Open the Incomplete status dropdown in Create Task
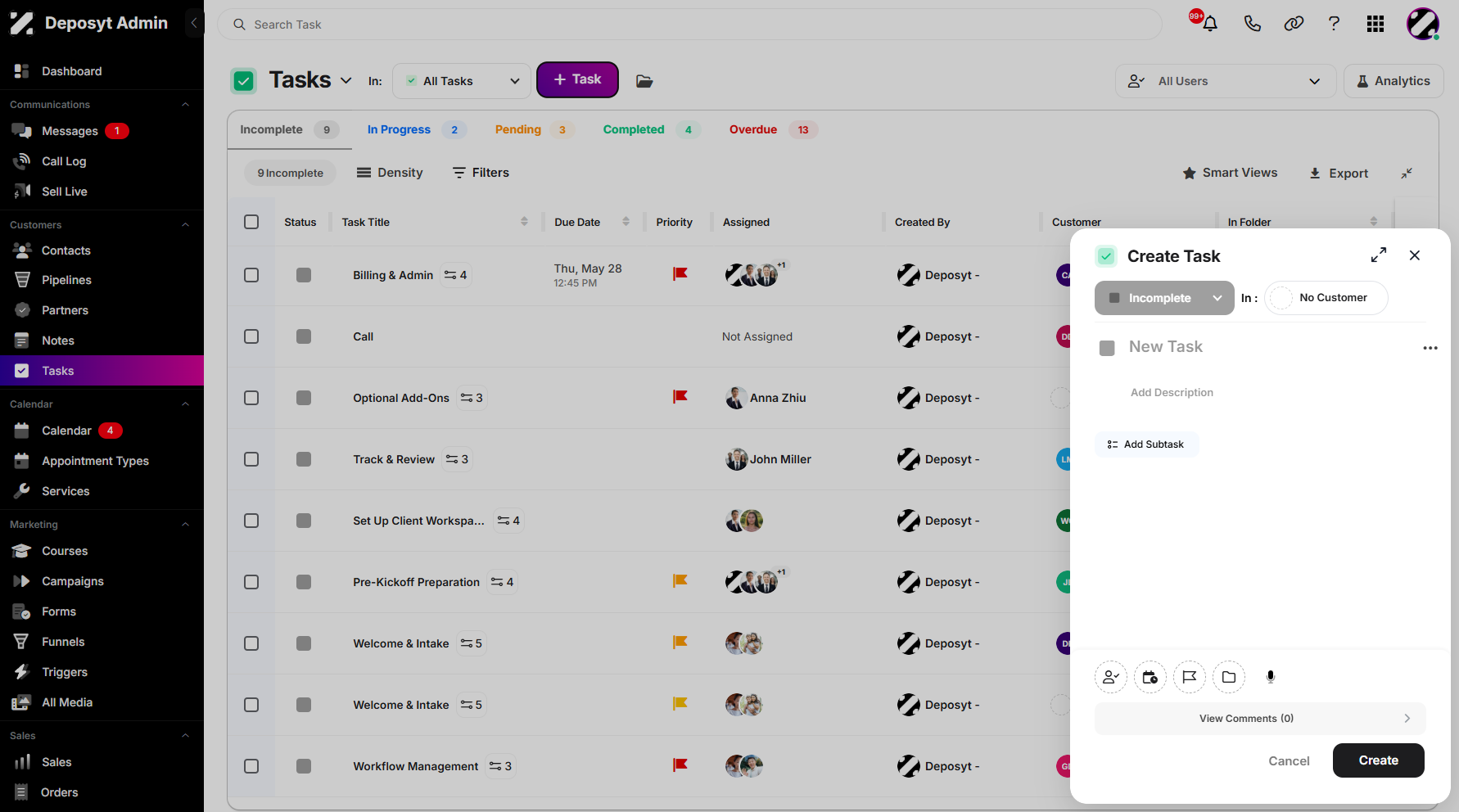The height and width of the screenshot is (812, 1459). 1164,298
